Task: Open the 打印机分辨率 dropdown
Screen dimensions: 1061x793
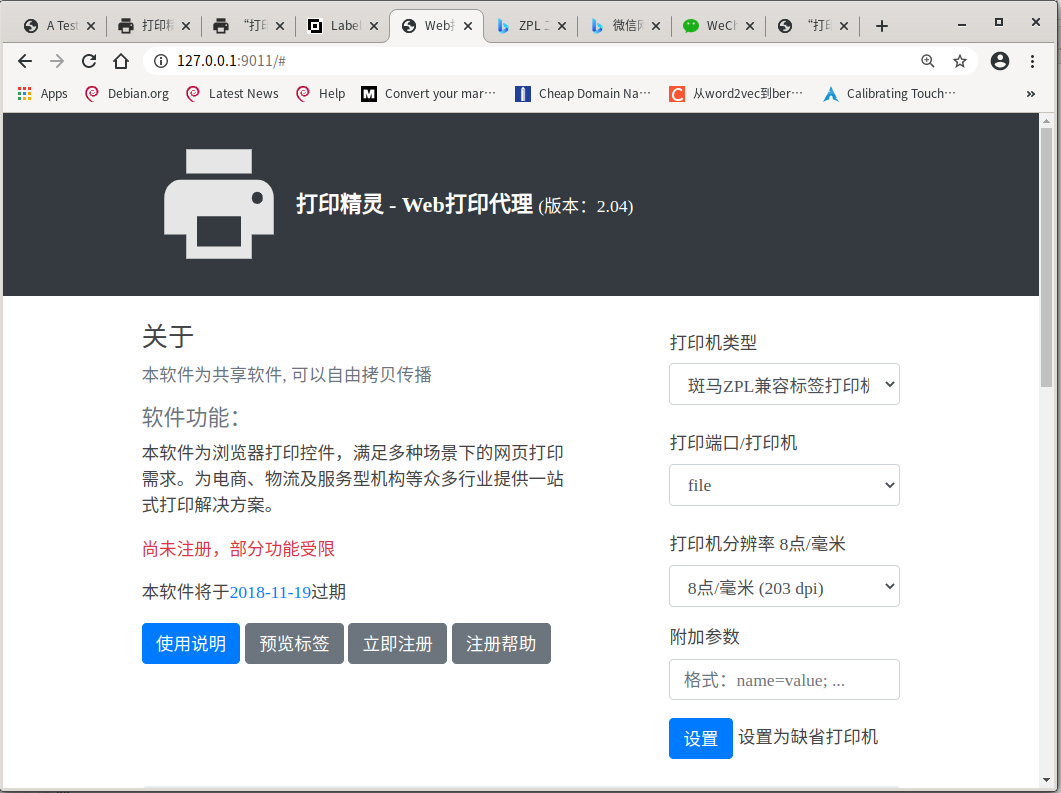Action: [x=784, y=587]
